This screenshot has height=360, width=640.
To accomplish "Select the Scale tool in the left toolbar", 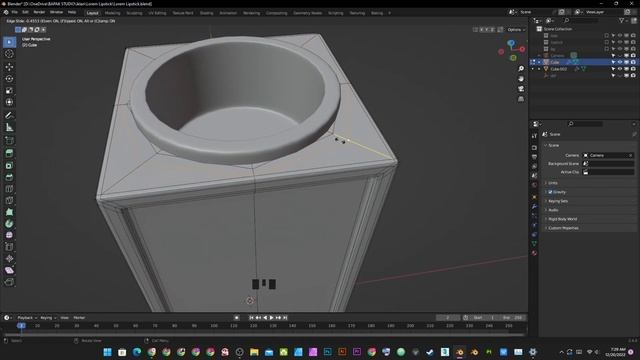I will (9, 90).
